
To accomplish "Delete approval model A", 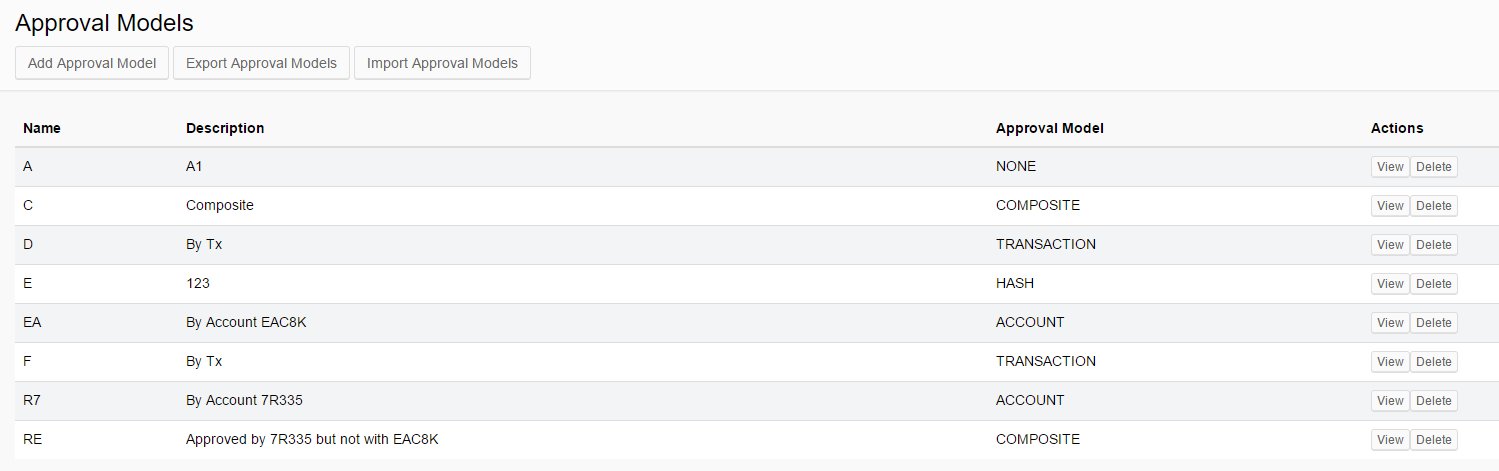I will pos(1433,167).
